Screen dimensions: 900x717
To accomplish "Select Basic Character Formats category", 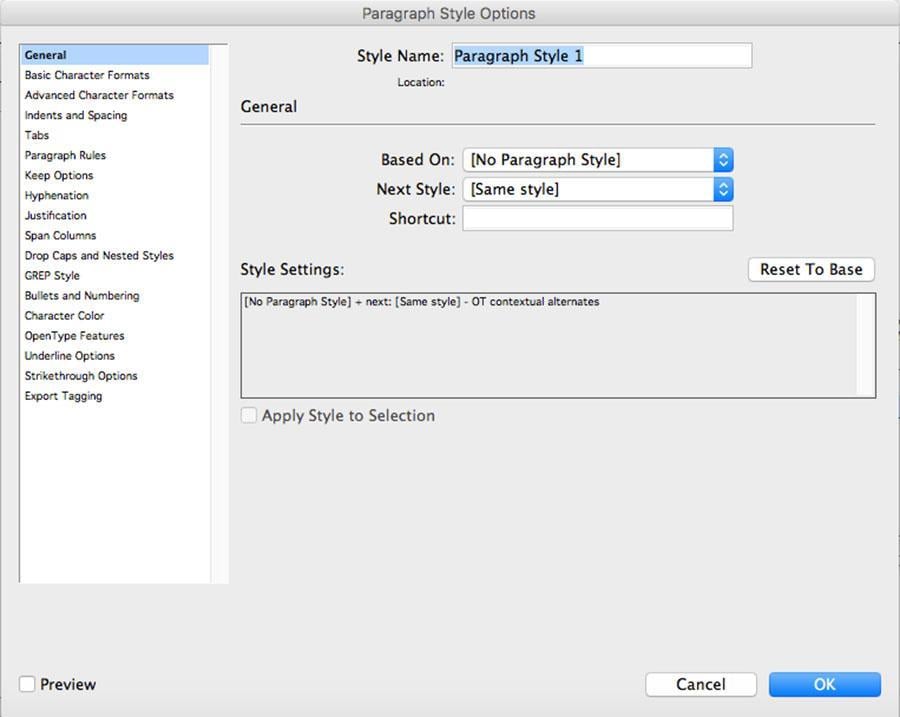I will click(87, 75).
